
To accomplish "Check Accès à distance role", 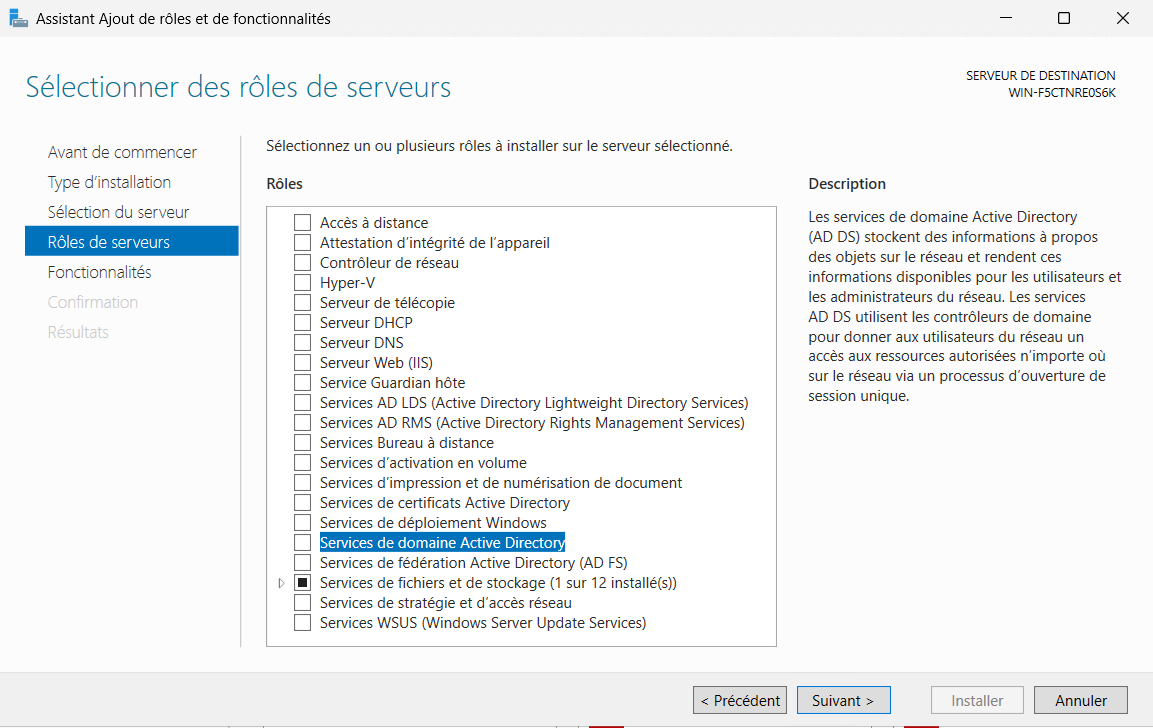I will 302,223.
